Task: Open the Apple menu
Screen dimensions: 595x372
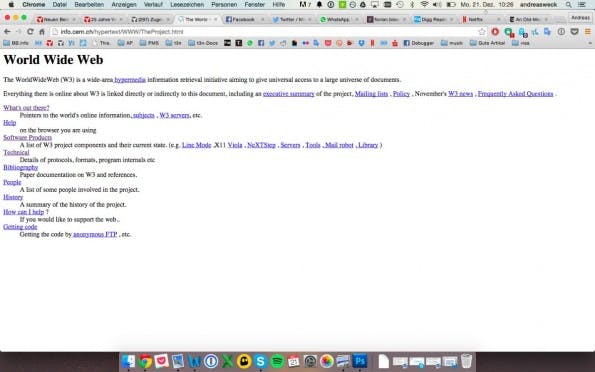Action: [x=11, y=5]
